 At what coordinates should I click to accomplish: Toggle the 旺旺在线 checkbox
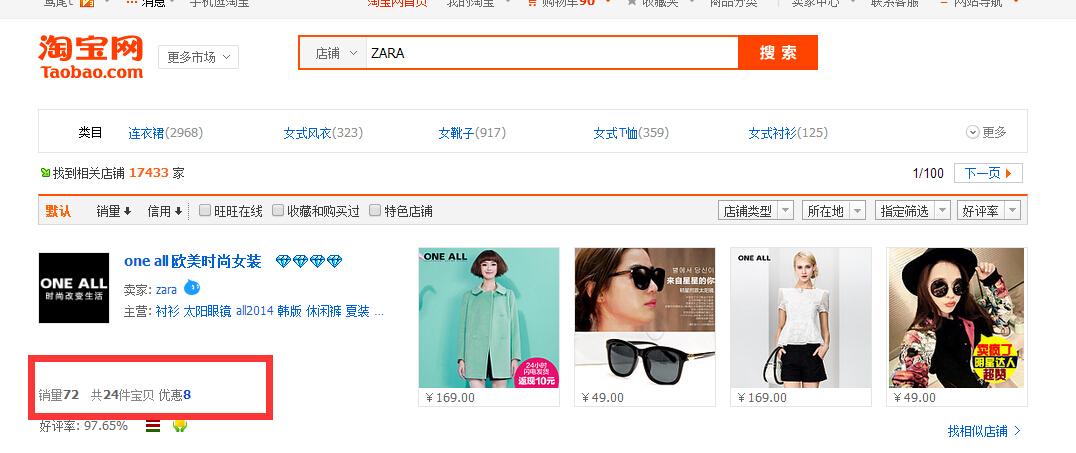pyautogui.click(x=204, y=210)
